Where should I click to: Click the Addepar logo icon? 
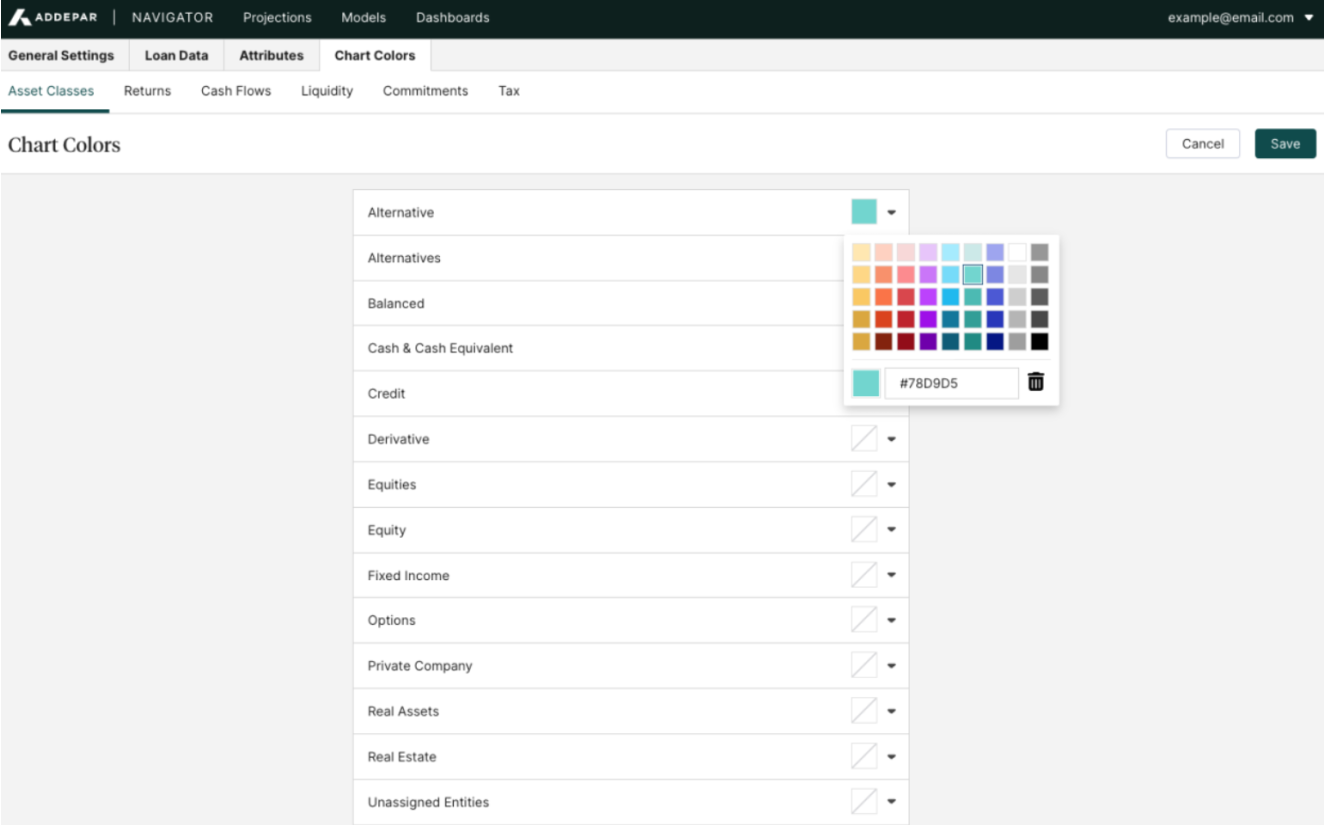point(20,18)
